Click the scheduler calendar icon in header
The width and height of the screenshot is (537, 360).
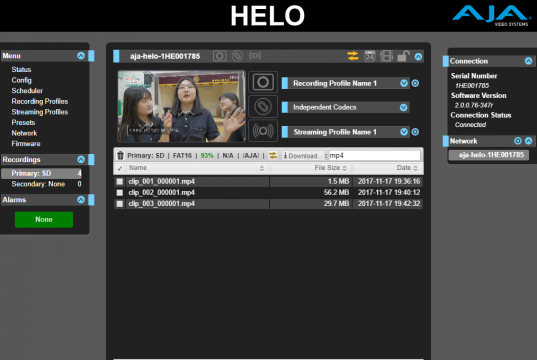coord(370,56)
